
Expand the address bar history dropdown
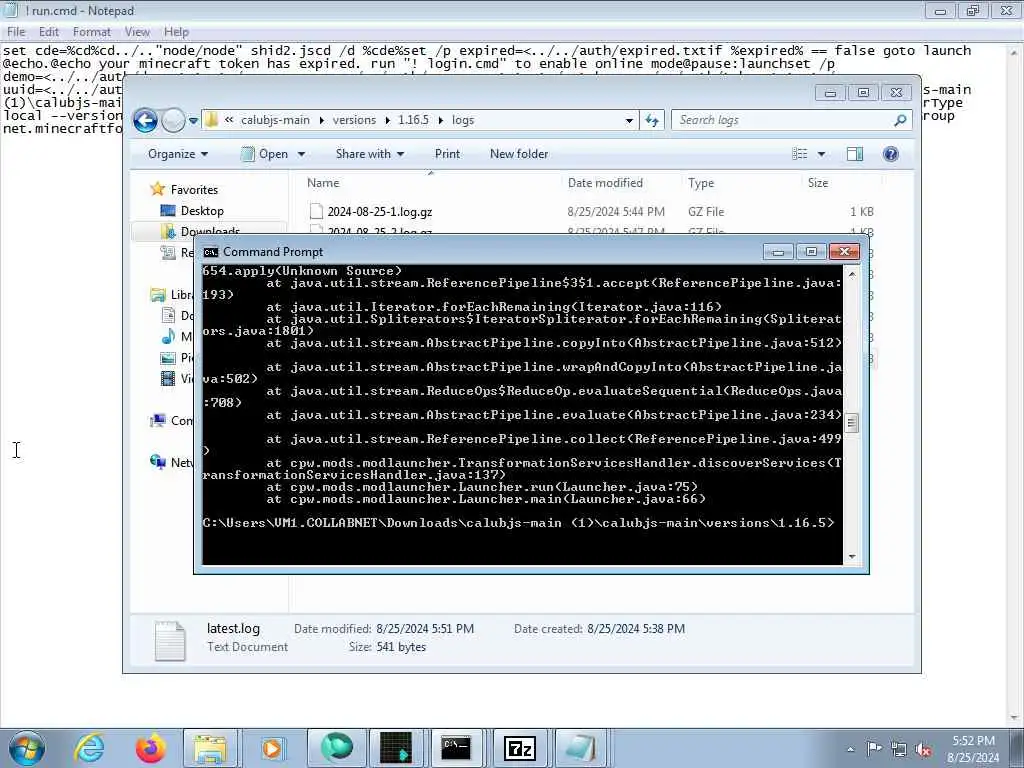coord(629,121)
